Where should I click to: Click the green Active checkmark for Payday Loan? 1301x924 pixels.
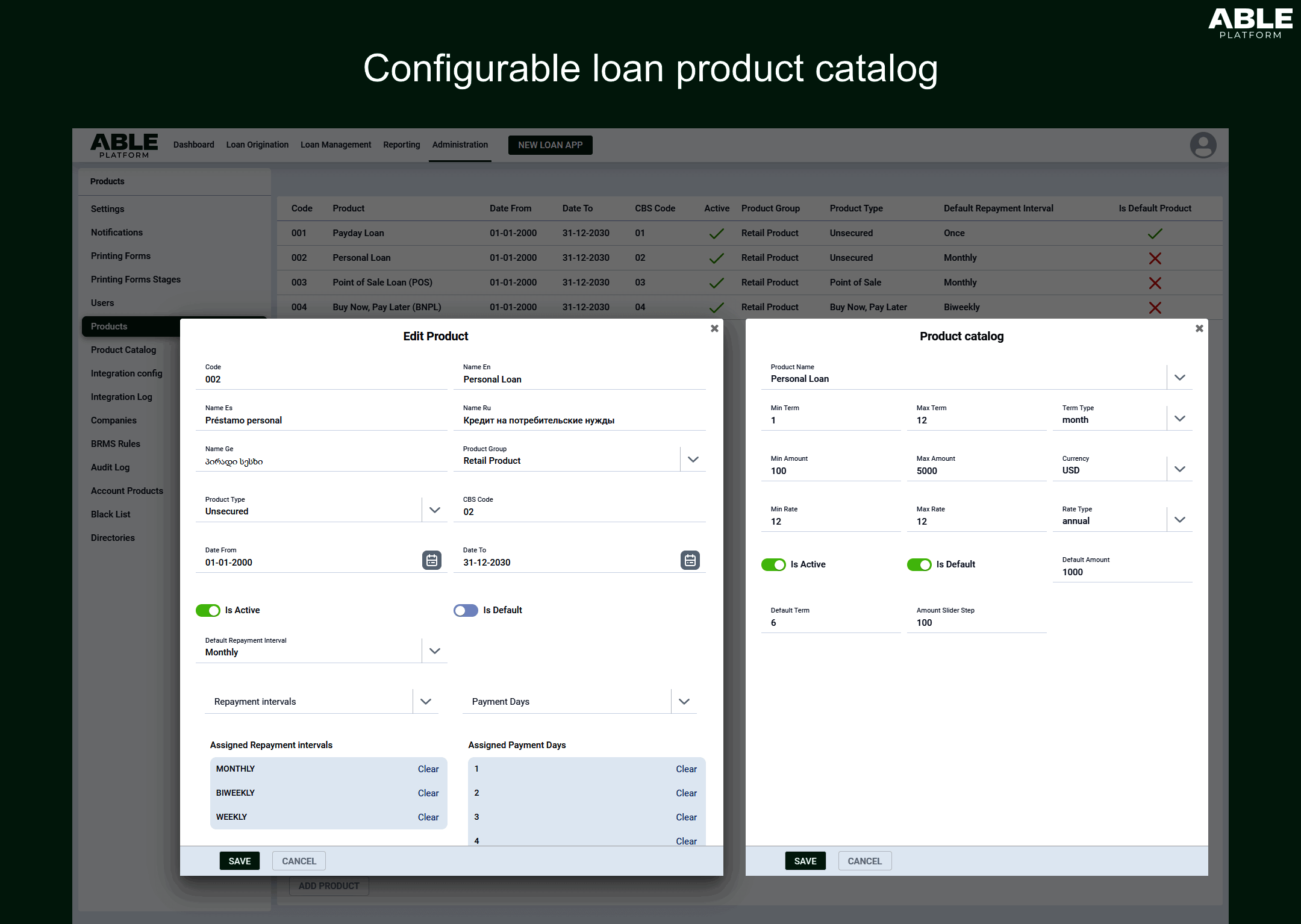(716, 233)
